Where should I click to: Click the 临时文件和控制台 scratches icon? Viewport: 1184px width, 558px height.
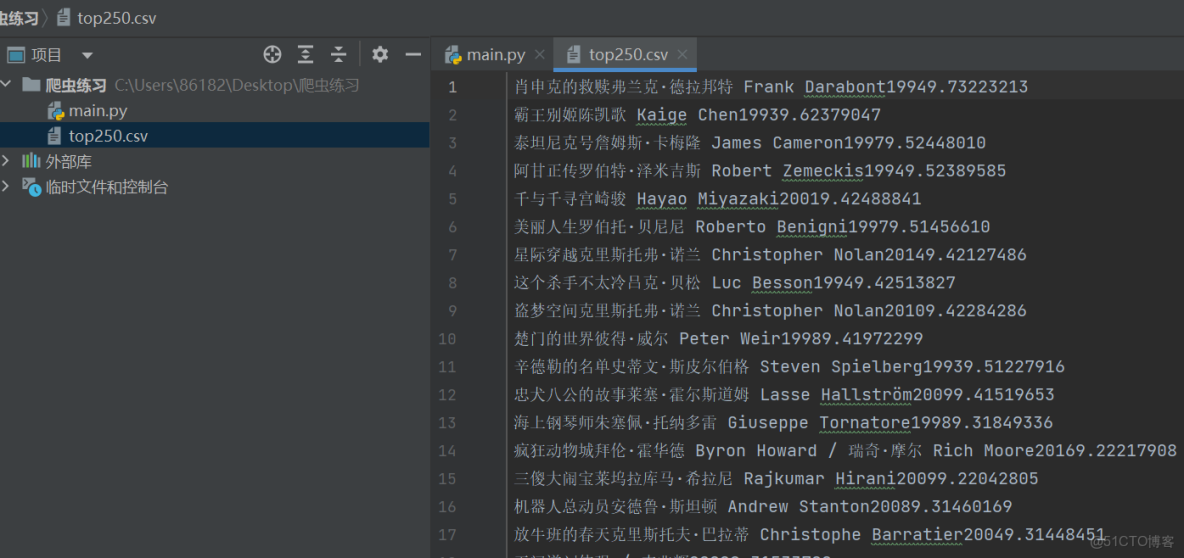pos(31,187)
